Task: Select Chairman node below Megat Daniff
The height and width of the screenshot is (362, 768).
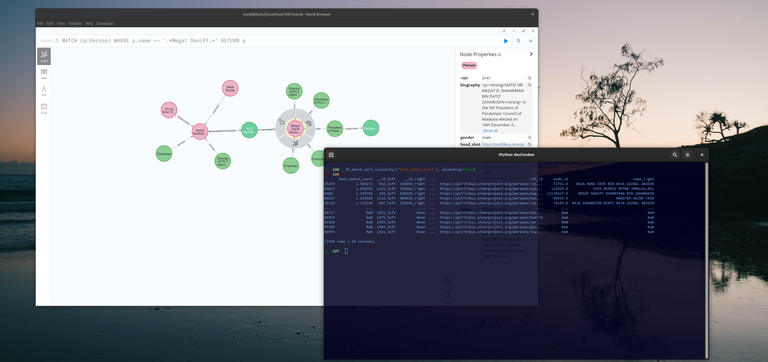Action: click(290, 165)
